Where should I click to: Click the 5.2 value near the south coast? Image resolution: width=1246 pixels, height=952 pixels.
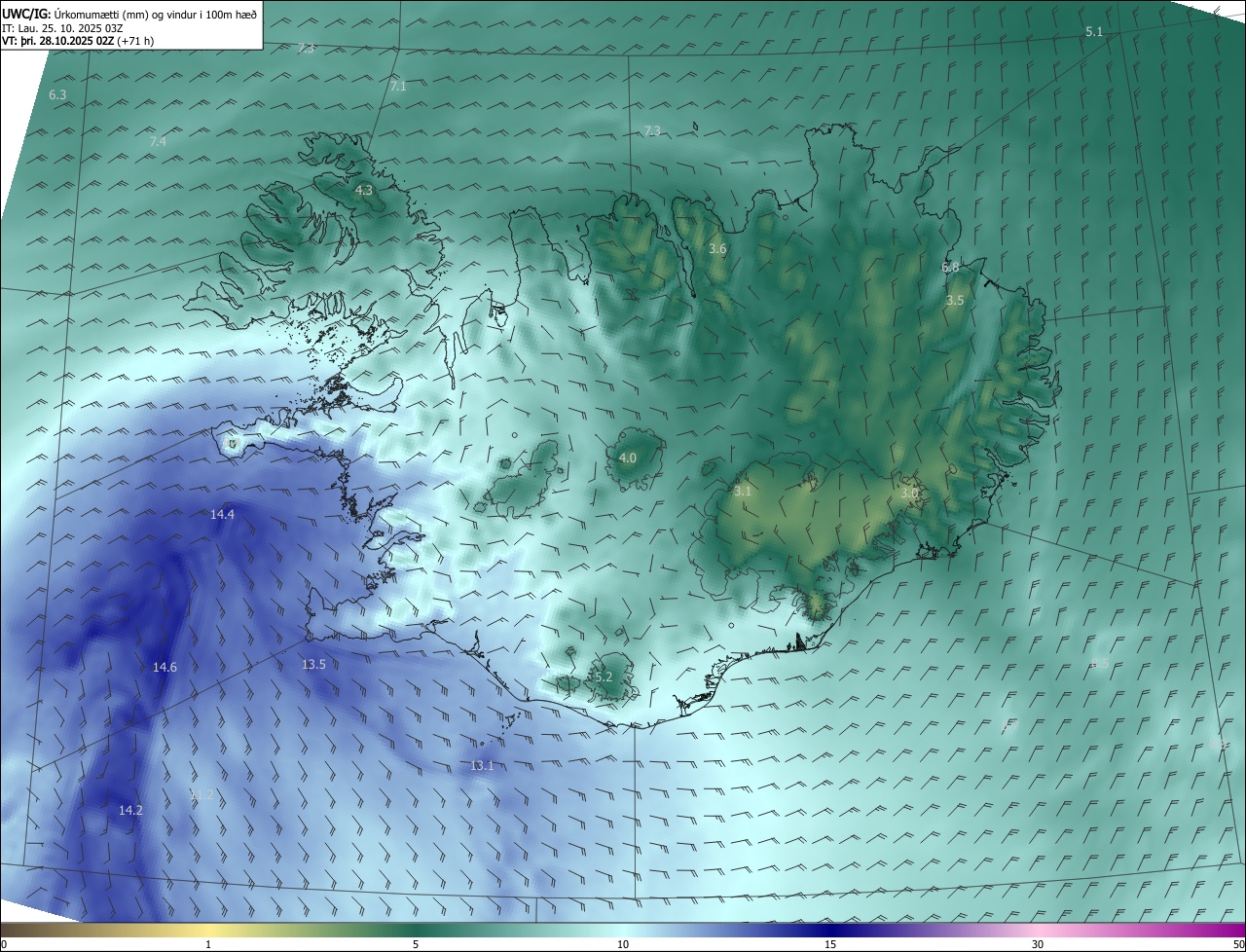[x=603, y=677]
